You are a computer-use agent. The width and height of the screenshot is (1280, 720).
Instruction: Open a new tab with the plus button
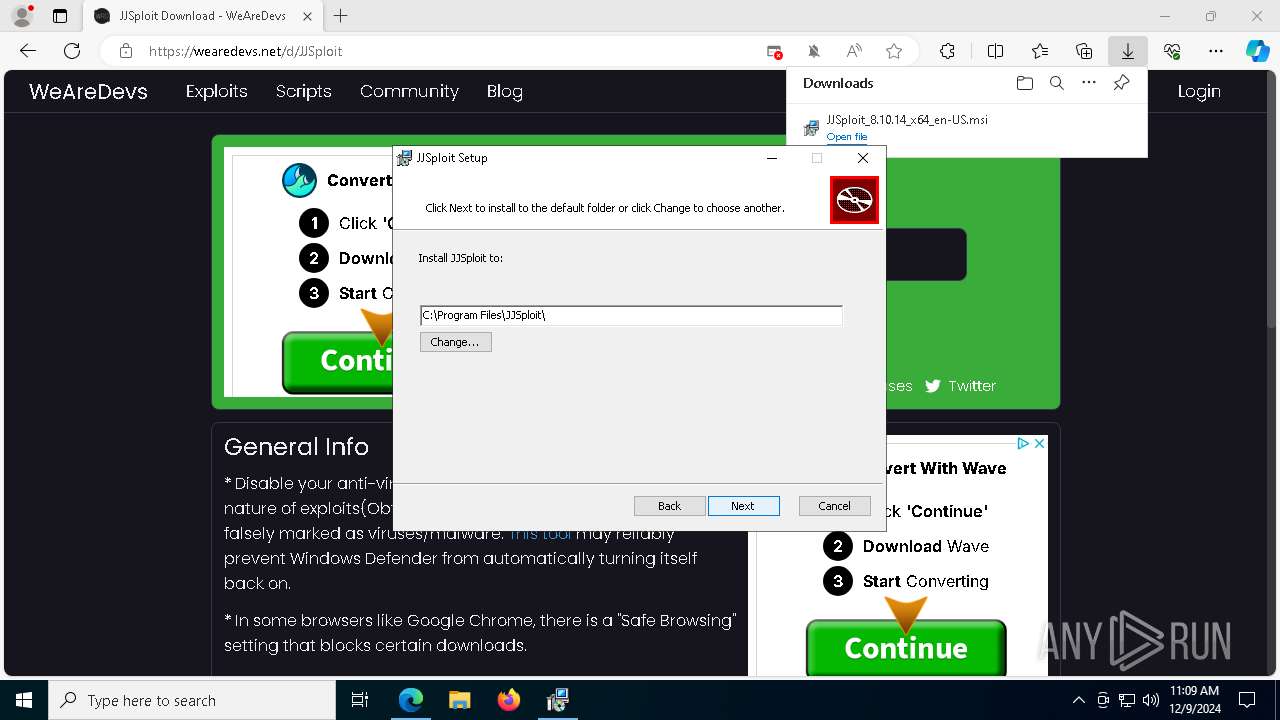coord(341,16)
